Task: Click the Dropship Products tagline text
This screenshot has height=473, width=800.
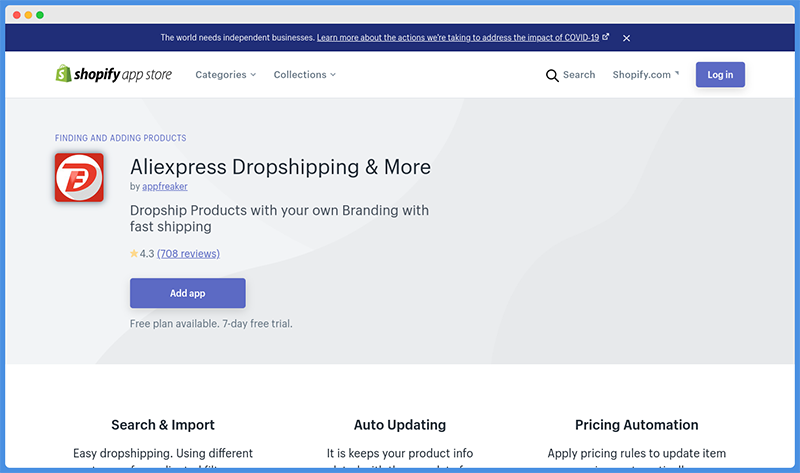Action: tap(279, 218)
